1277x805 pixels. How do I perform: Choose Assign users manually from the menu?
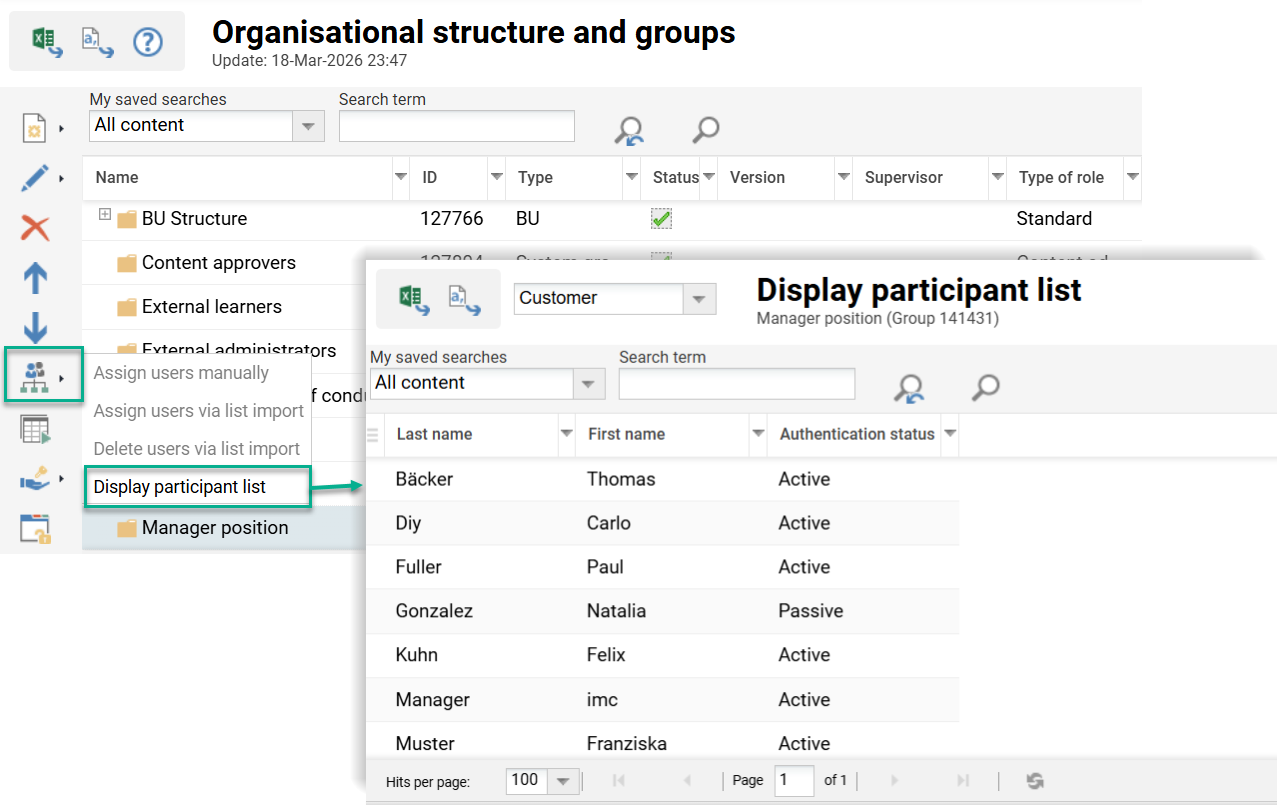tap(181, 373)
